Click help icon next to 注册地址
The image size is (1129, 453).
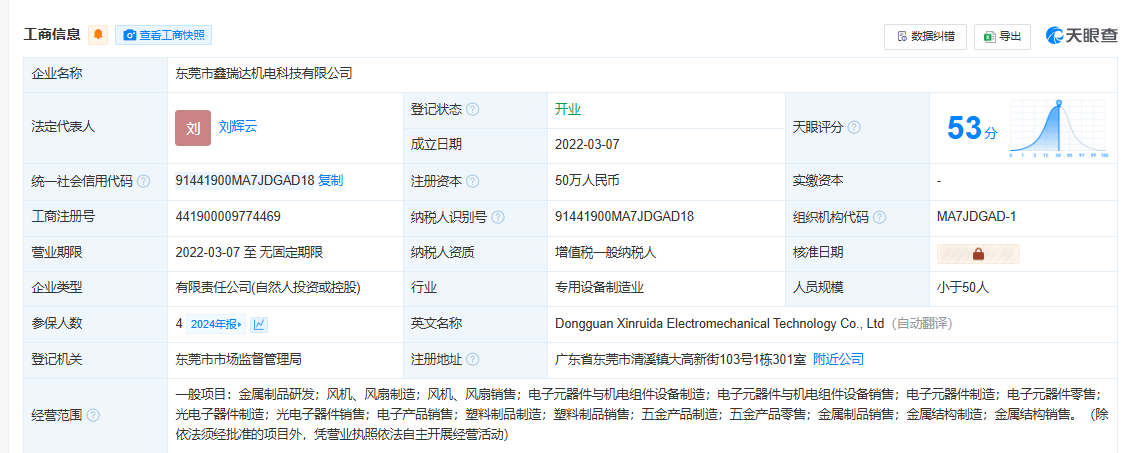pyautogui.click(x=472, y=359)
